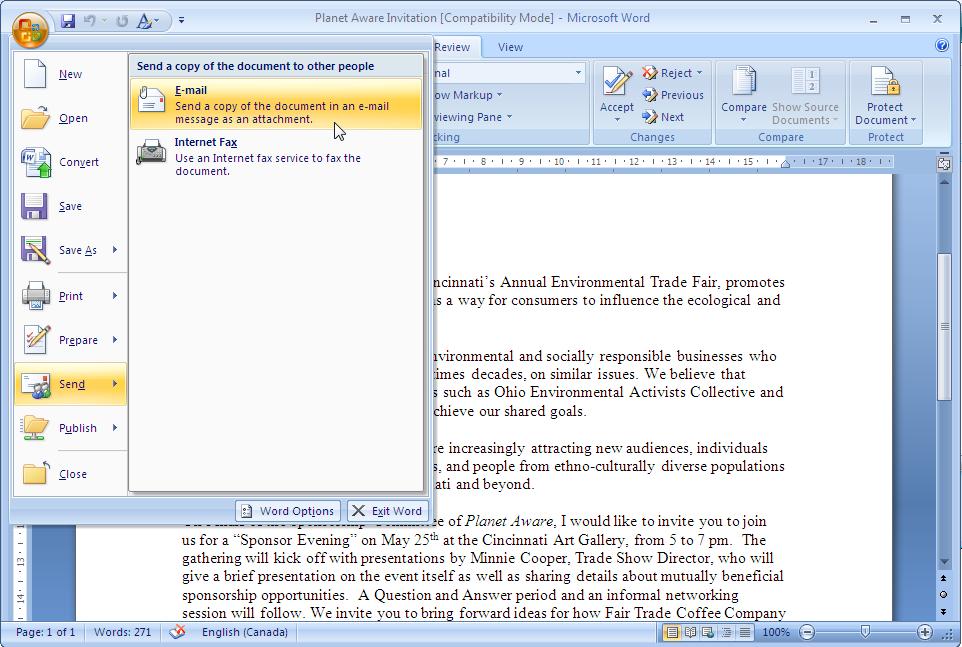962x647 pixels.
Task: Toggle the ruler view button
Action: 944,164
